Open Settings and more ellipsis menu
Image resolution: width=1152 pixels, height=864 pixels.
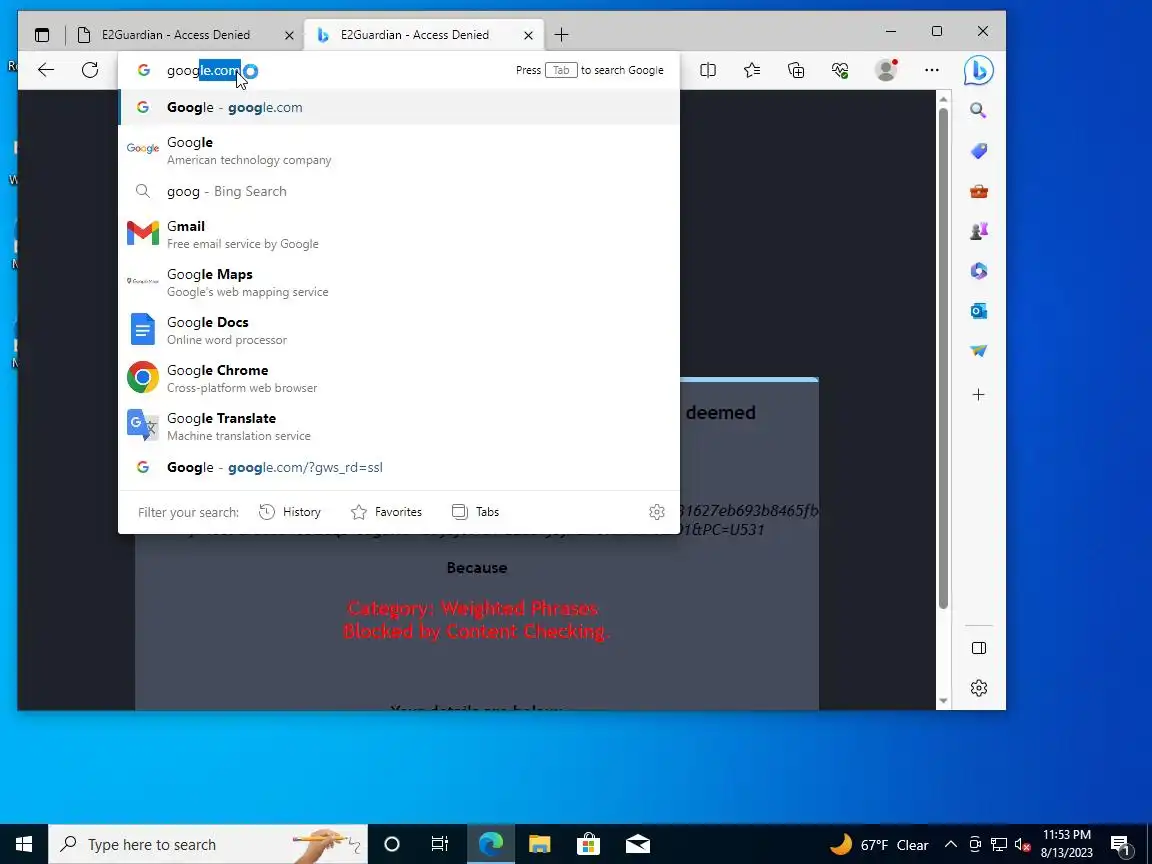tap(932, 70)
